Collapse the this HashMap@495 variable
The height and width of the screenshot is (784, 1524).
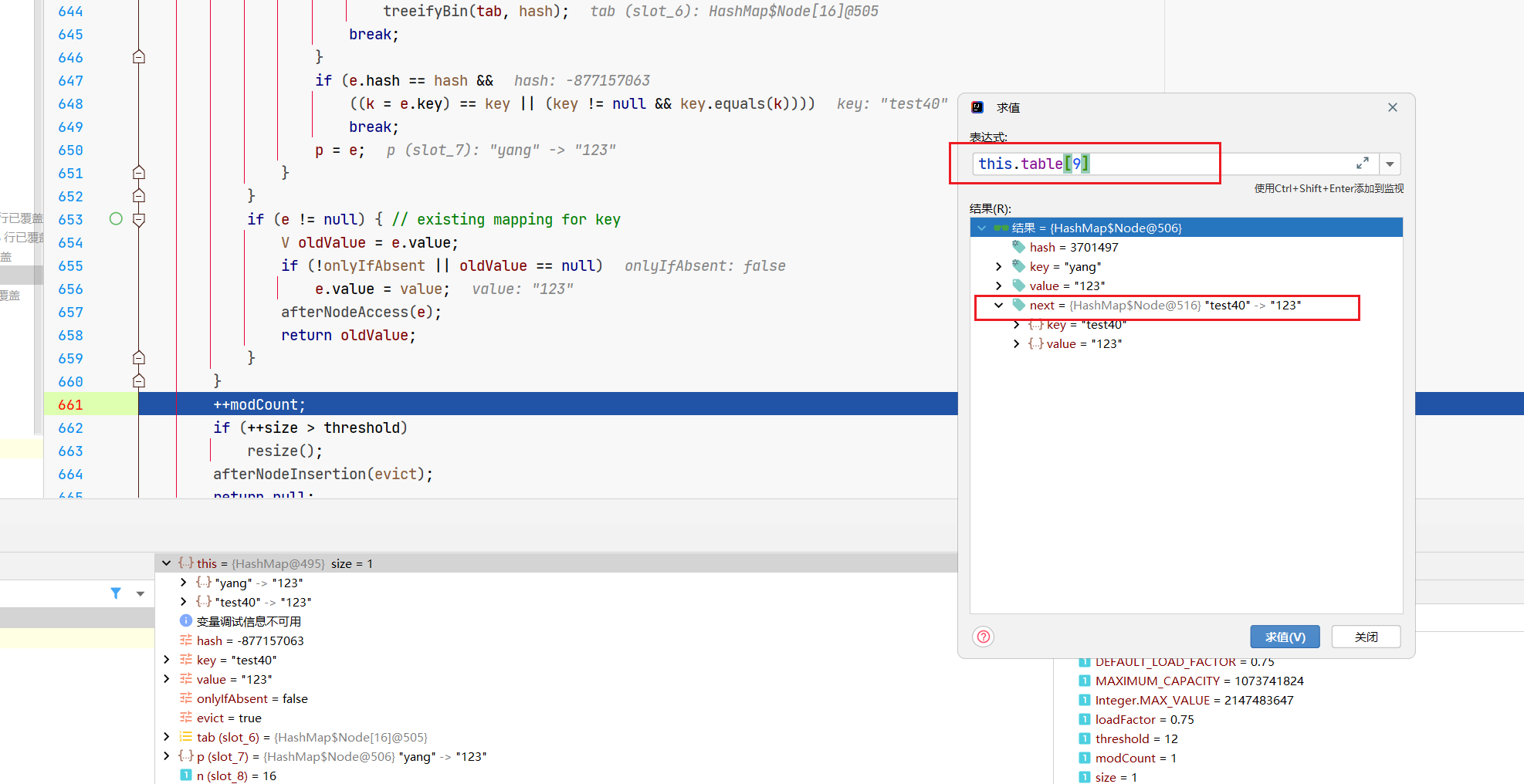pyautogui.click(x=166, y=563)
